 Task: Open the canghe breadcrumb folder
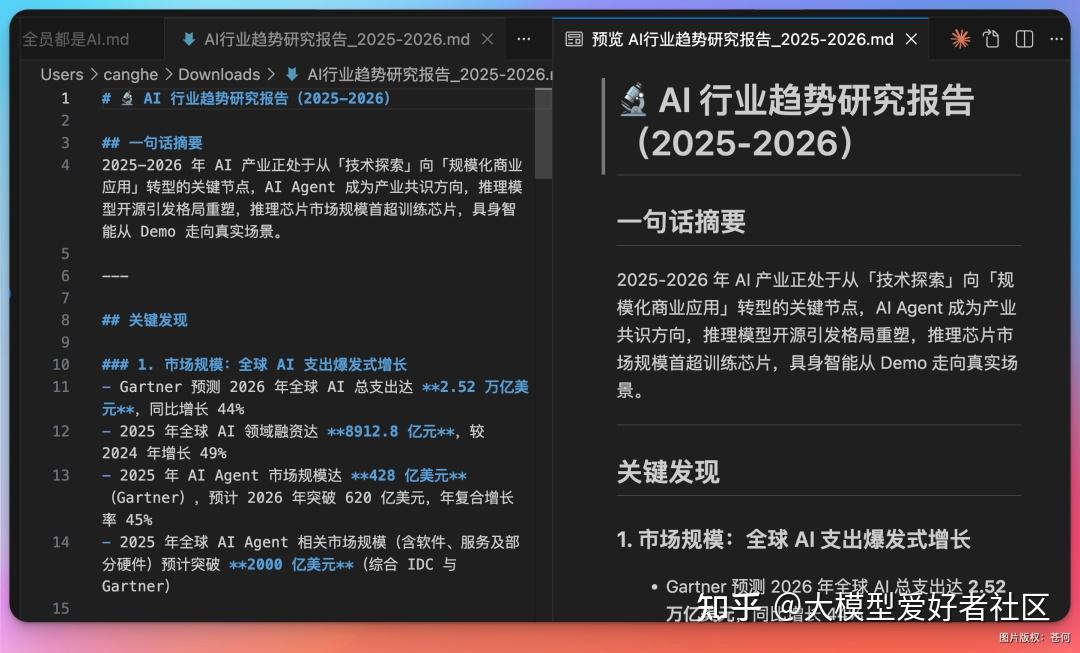[131, 74]
